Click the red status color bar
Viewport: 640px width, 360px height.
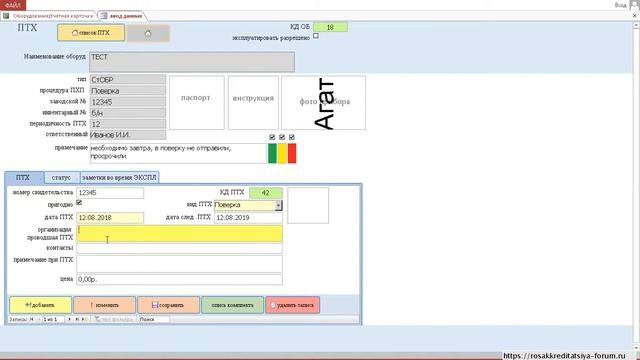pyautogui.click(x=292, y=153)
